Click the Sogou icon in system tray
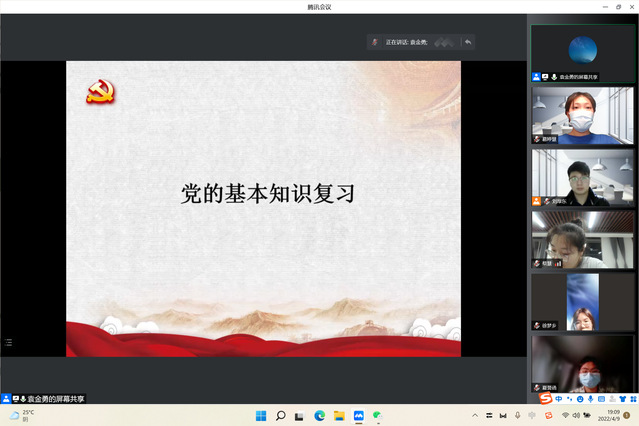Image resolution: width=639 pixels, height=426 pixels. (549, 415)
